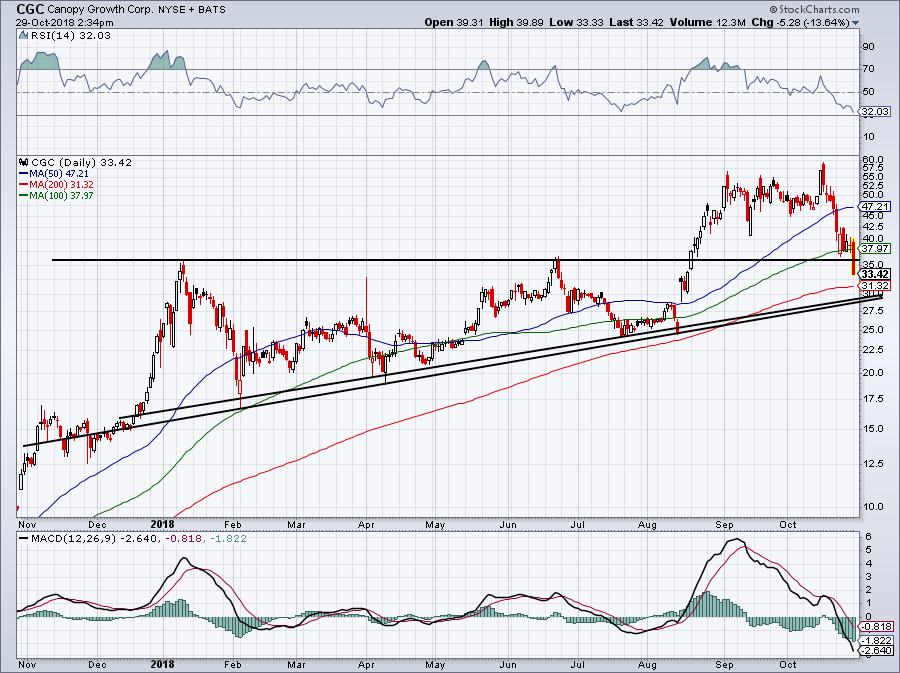Open the dropdown arrow next to Chg value
Image resolution: width=900 pixels, height=673 pixels.
[856, 23]
